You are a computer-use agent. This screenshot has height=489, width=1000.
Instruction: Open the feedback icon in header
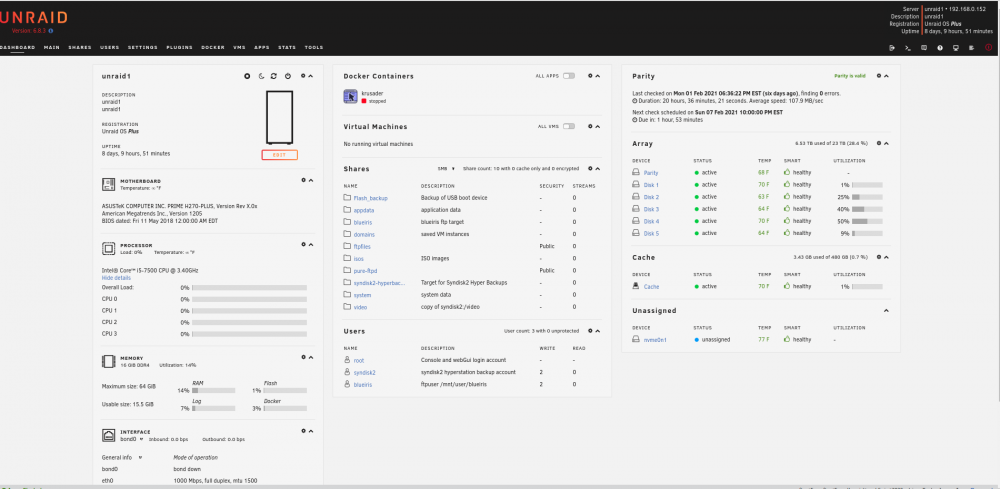tap(924, 48)
